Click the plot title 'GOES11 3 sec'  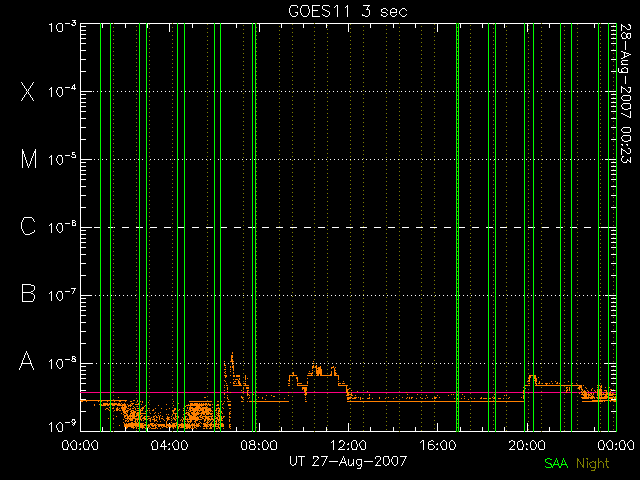pyautogui.click(x=348, y=11)
